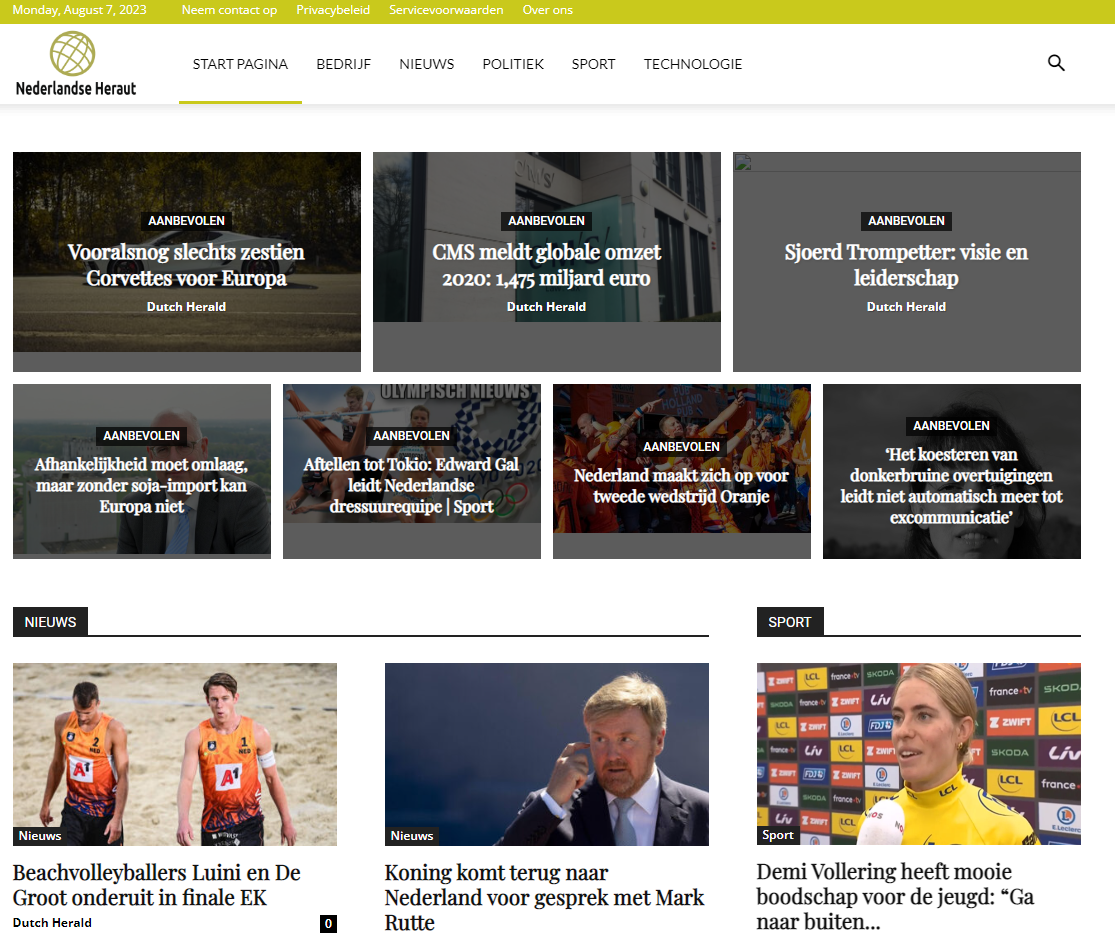
Task: Go to the POLITIEK section
Action: tap(513, 64)
